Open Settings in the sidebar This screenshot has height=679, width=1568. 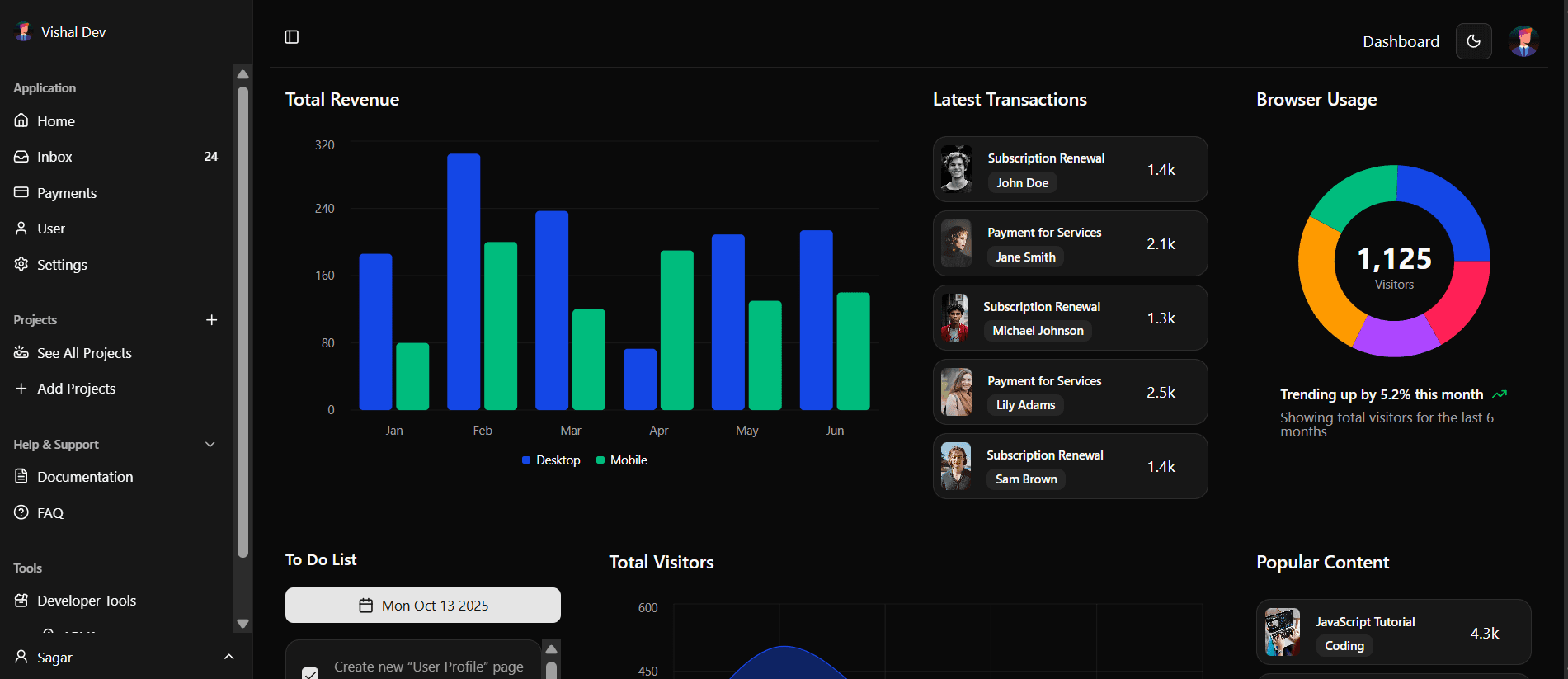(x=116, y=264)
